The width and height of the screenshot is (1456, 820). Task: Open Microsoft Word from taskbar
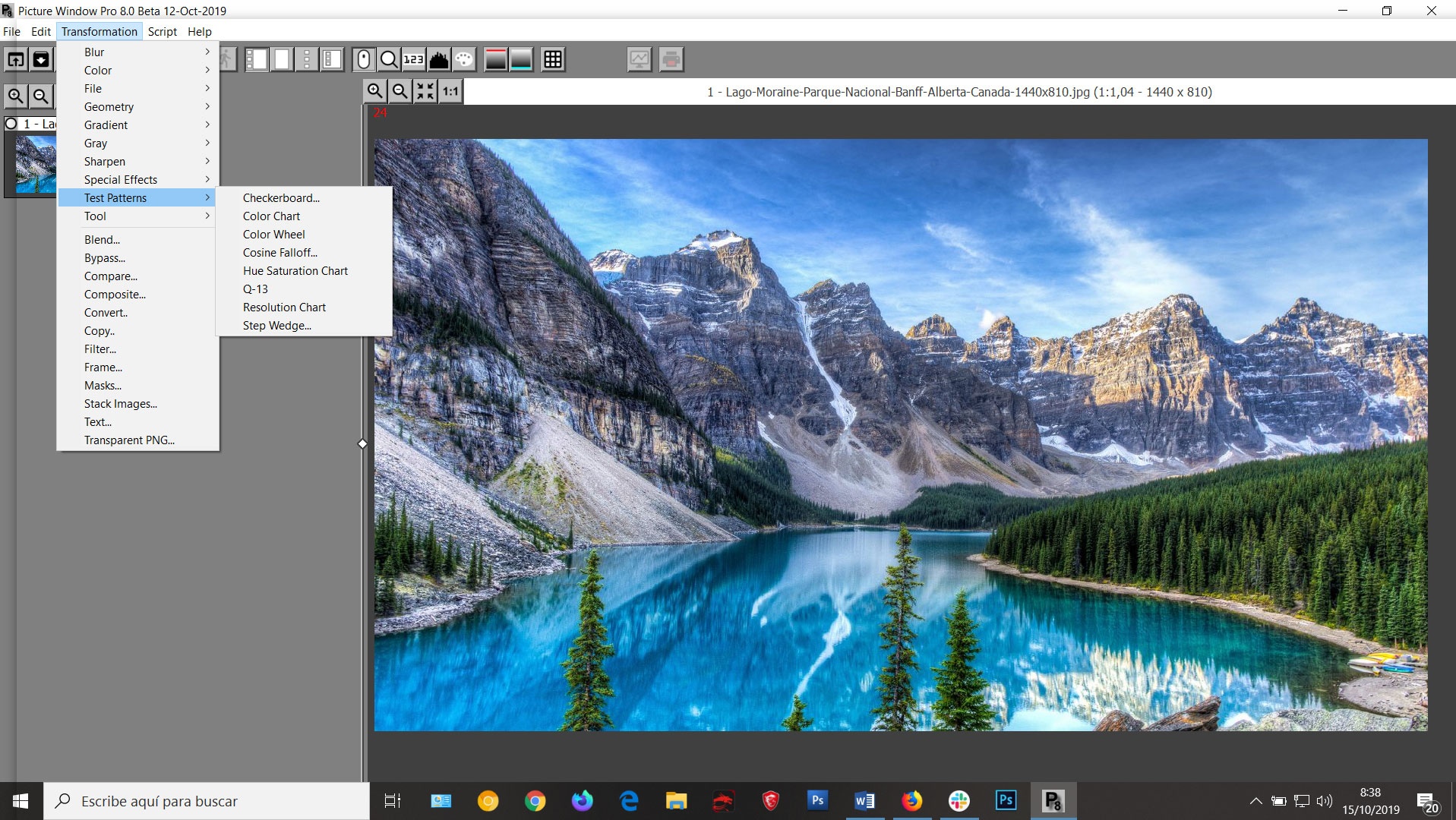(x=864, y=801)
